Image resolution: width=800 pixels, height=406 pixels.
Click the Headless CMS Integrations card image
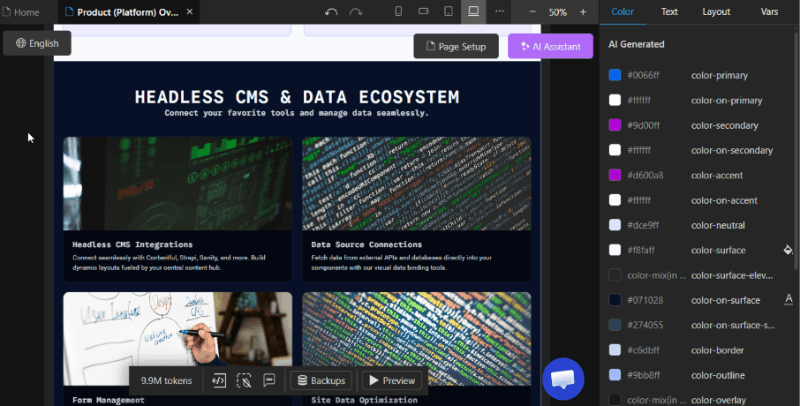(x=178, y=183)
